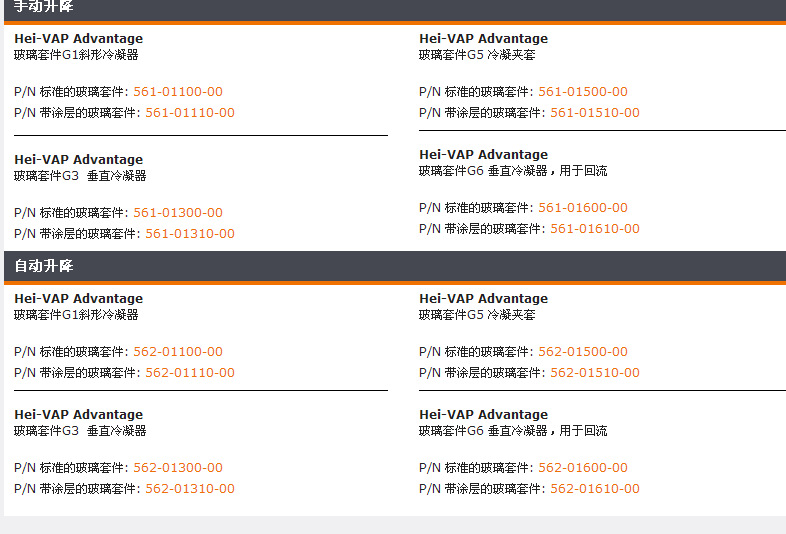
Task: Open coated G5 link 561-01510-00
Action: tap(595, 113)
